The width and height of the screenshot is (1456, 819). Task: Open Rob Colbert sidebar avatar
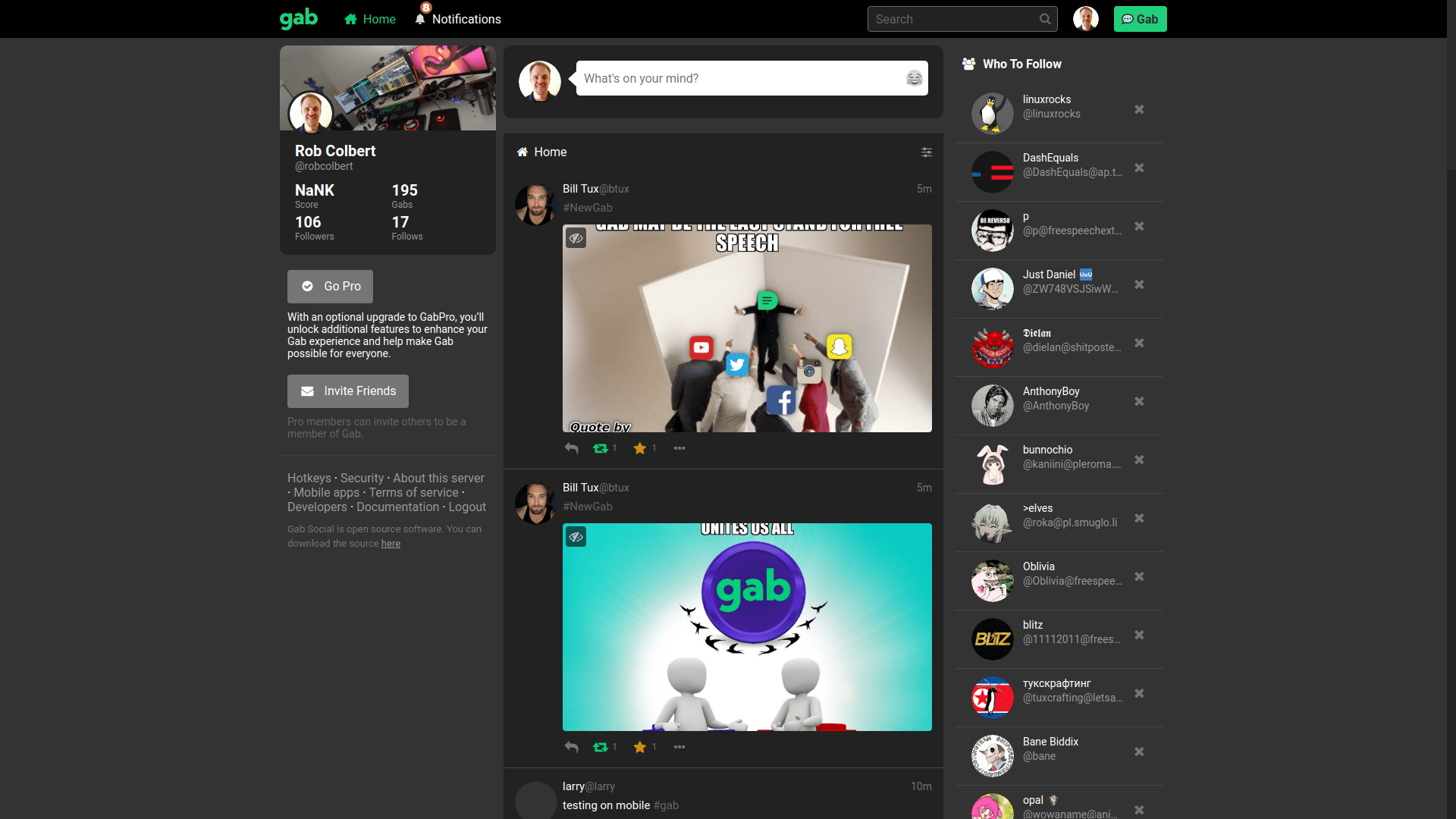(x=311, y=114)
